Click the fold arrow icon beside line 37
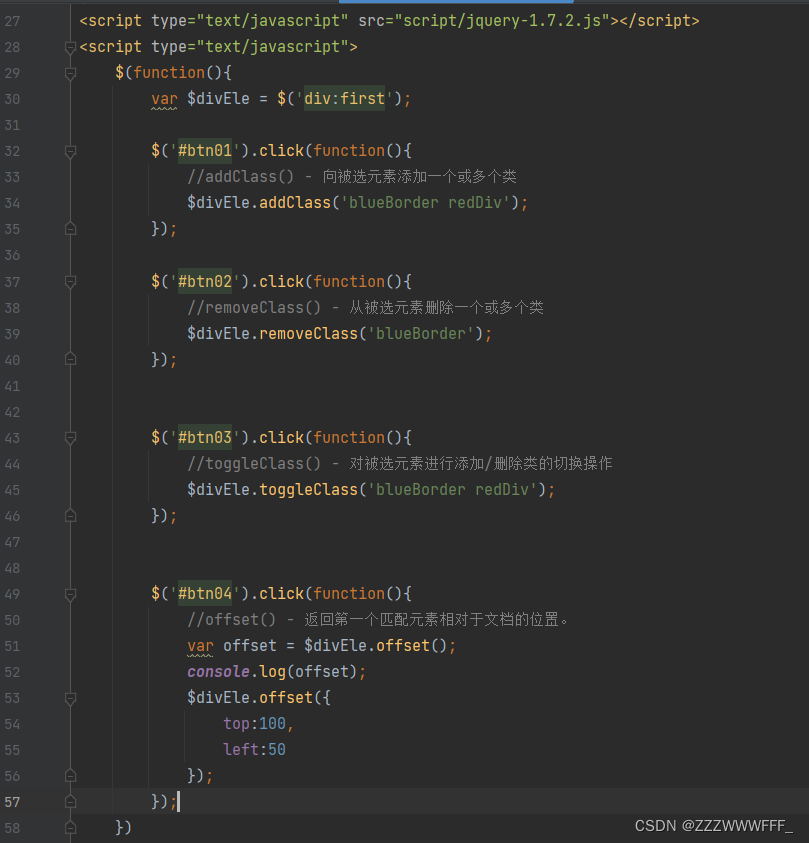809x843 pixels. tap(70, 281)
